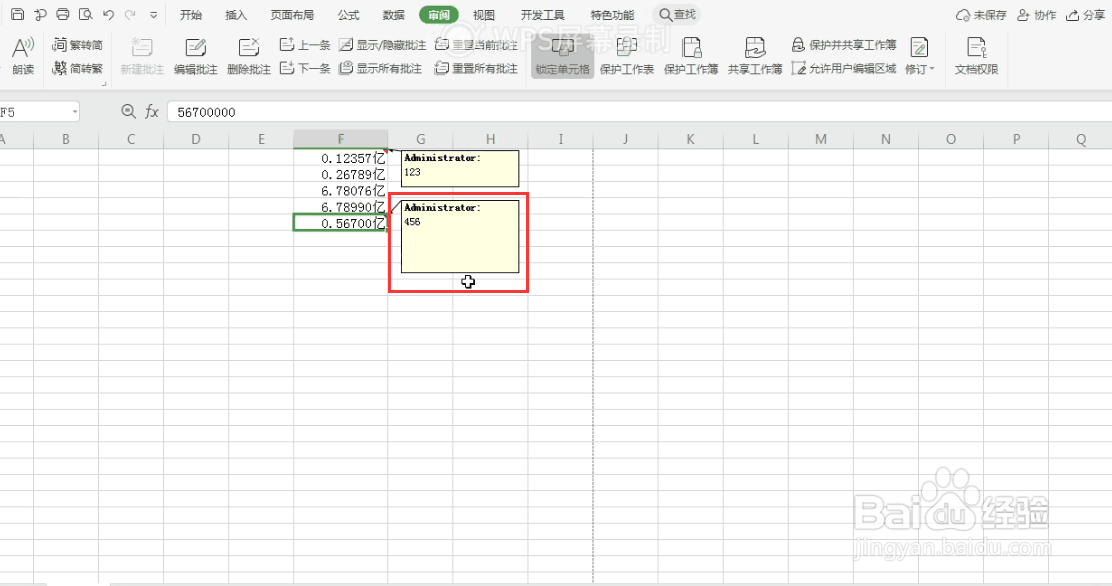
Task: Click 编辑批注 edit comment button
Action: (x=196, y=56)
